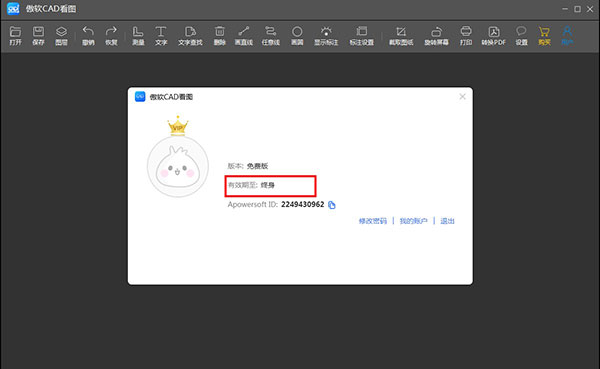
Task: Select the 画圆 circle tool
Action: pyautogui.click(x=297, y=36)
